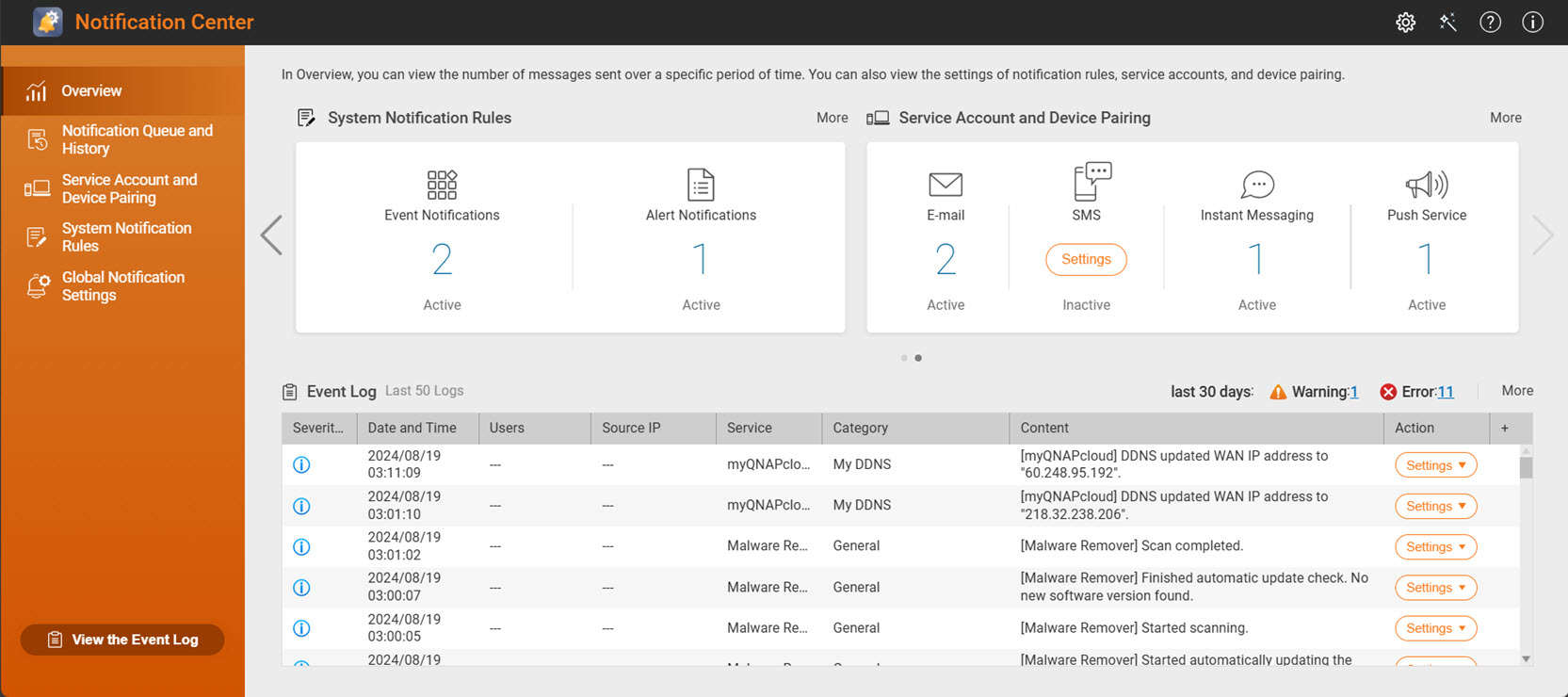Open the about info icon in the title bar
1568x697 pixels.
click(x=1532, y=23)
